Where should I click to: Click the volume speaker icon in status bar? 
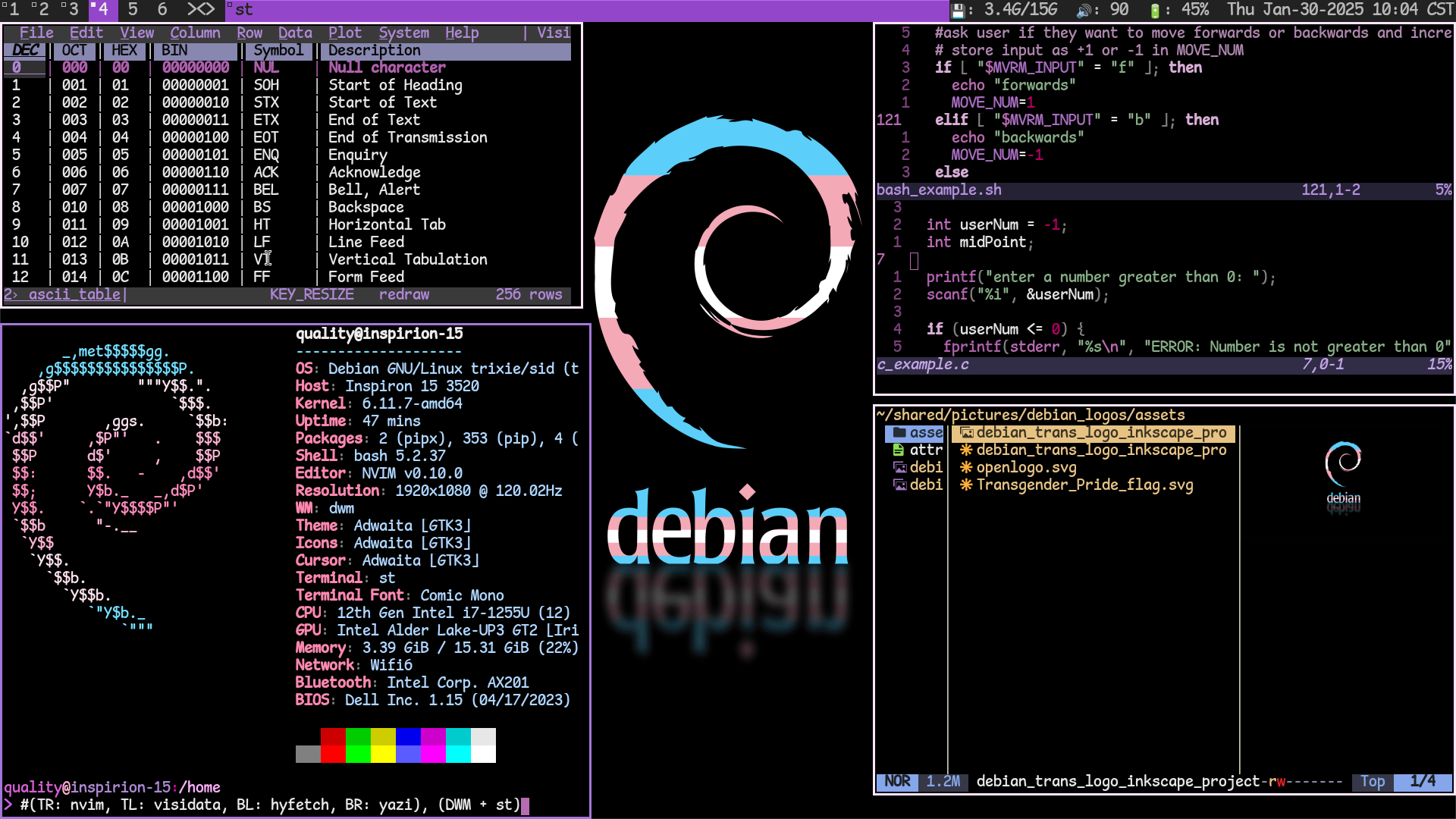(1084, 10)
